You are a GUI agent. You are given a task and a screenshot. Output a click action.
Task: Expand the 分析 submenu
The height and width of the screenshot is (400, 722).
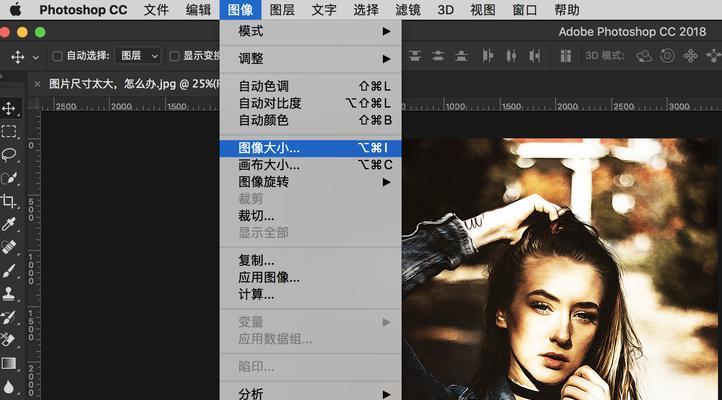click(x=310, y=394)
